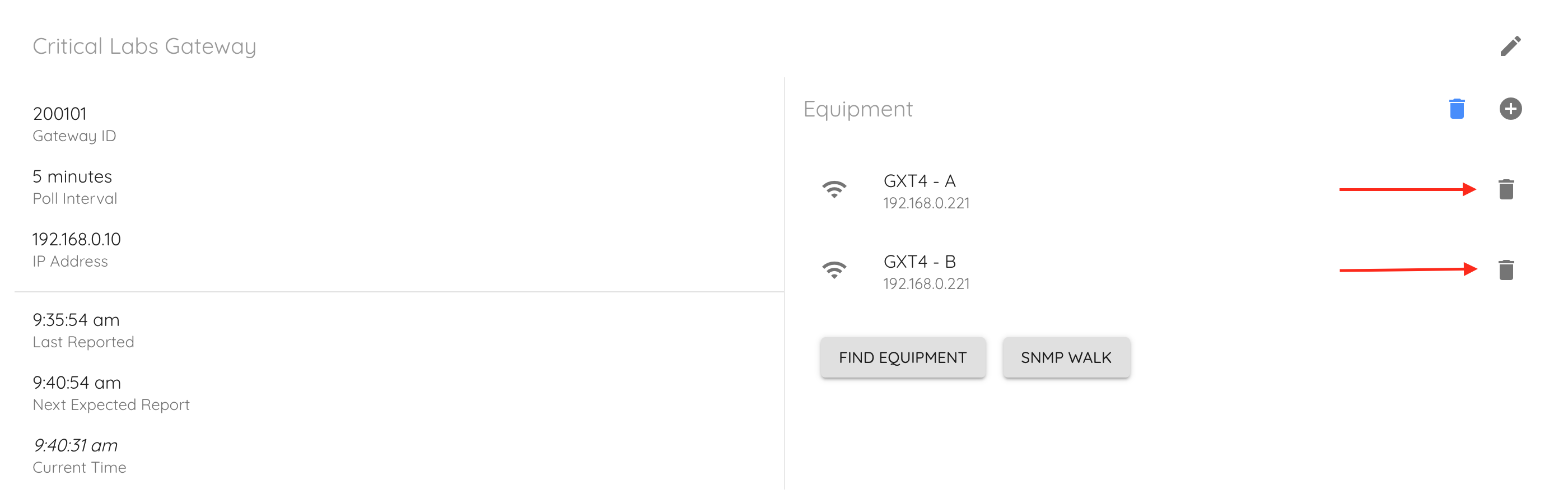
Task: Start an SNMP WALK
Action: pos(1066,357)
